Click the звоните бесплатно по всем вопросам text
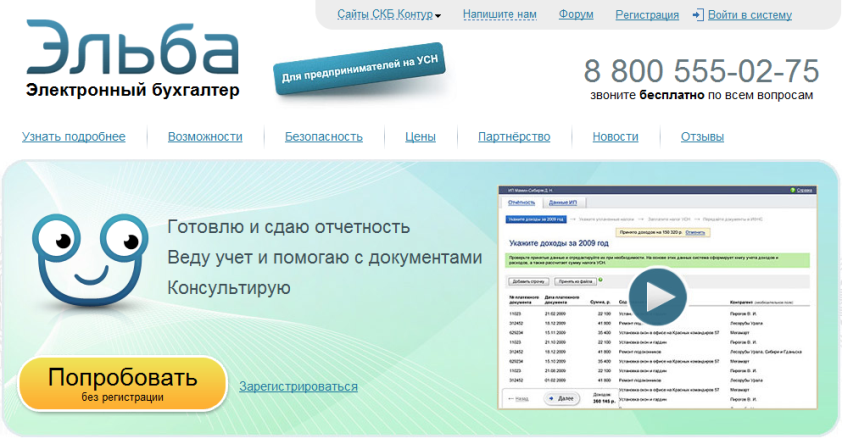842x444 pixels. (x=701, y=96)
